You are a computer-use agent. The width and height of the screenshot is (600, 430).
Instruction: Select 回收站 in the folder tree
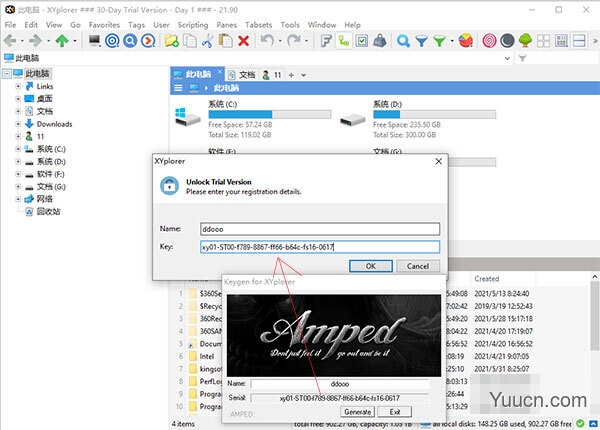click(48, 212)
